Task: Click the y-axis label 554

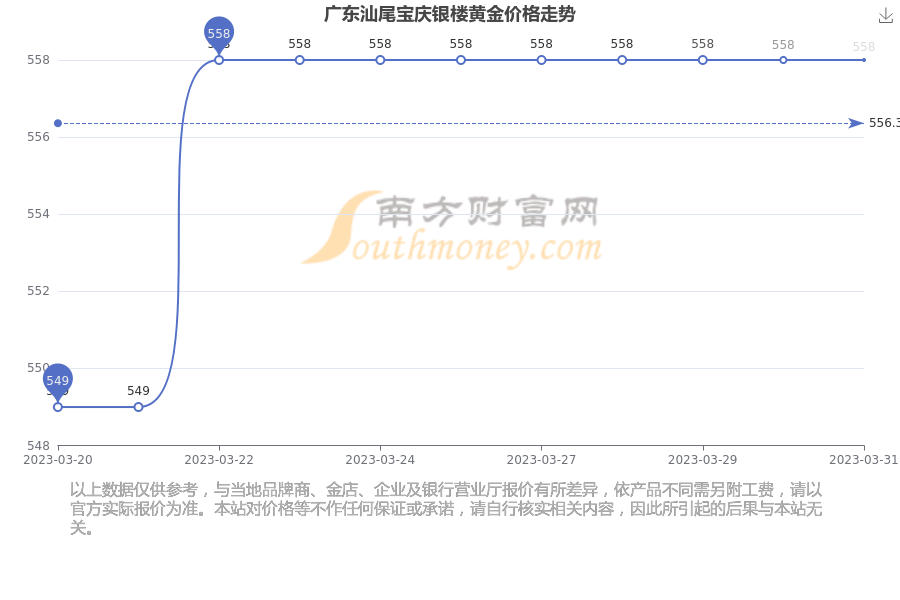Action: click(x=38, y=214)
